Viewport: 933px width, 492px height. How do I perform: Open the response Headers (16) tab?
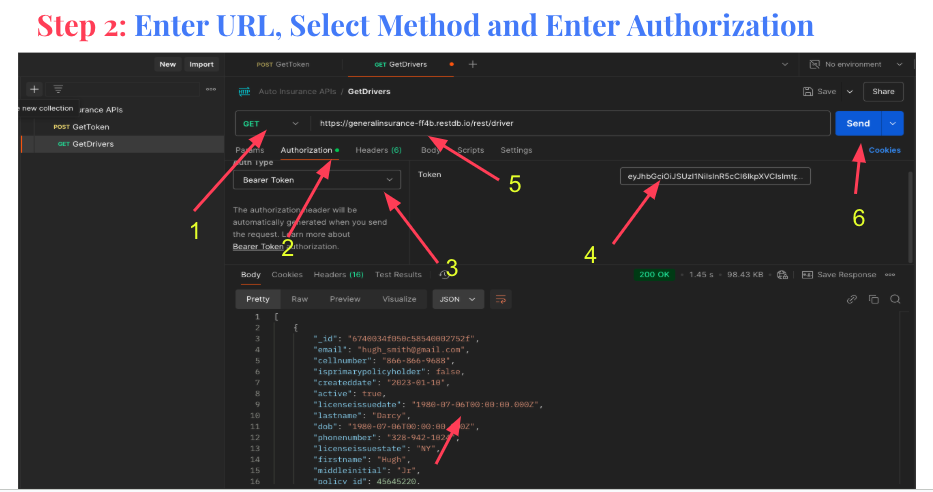pos(339,275)
